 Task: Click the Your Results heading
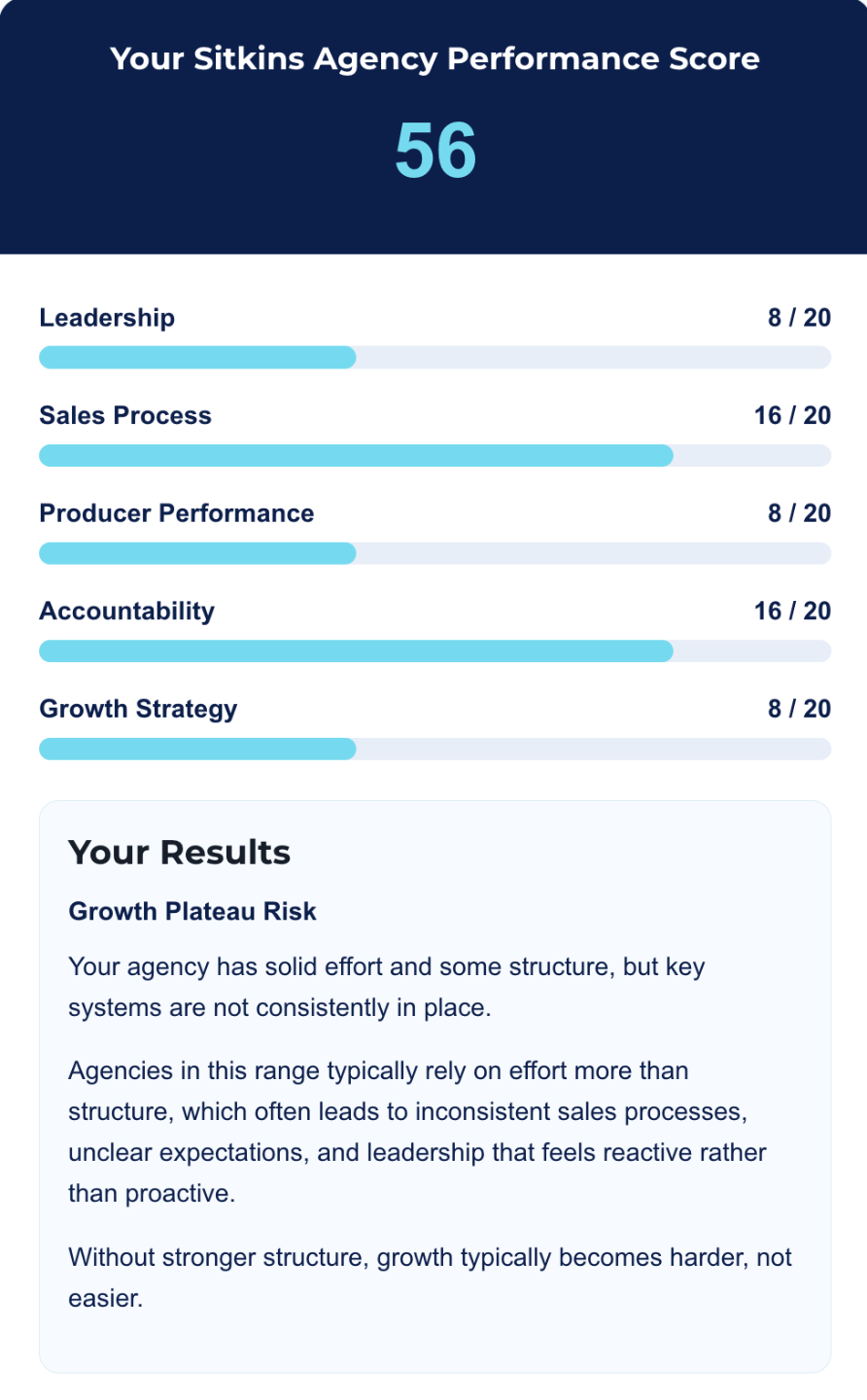coord(180,853)
